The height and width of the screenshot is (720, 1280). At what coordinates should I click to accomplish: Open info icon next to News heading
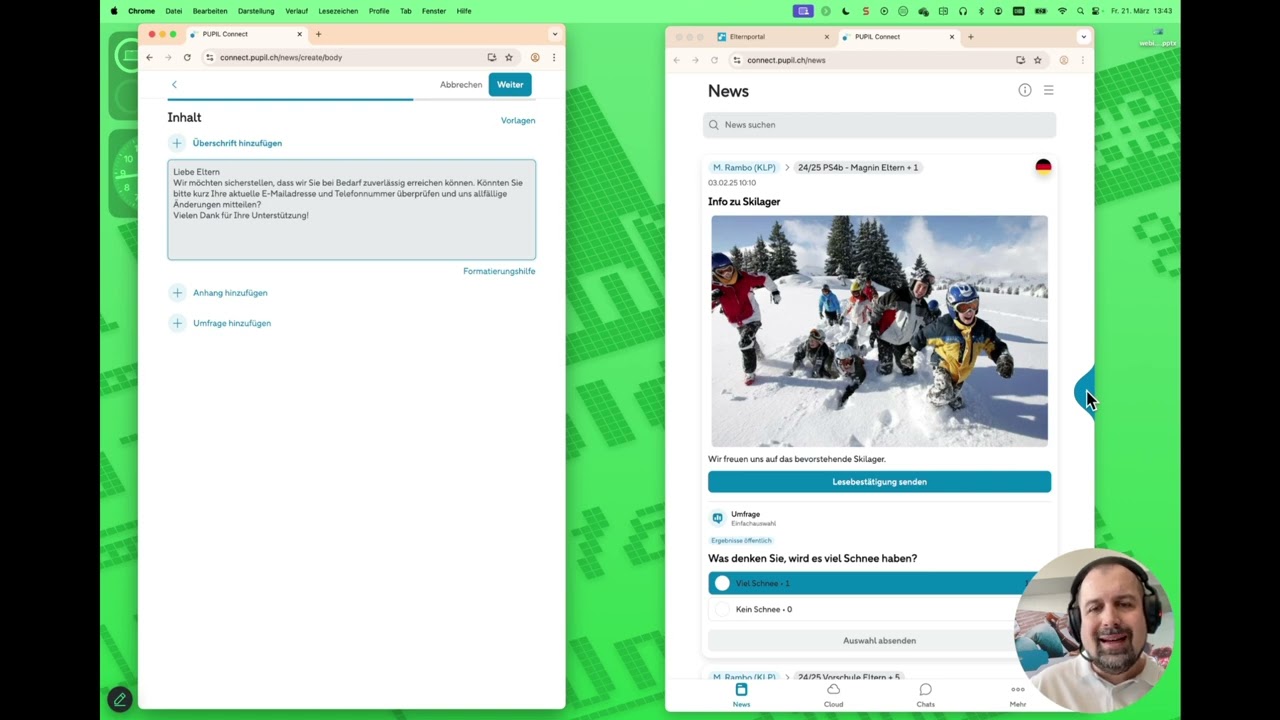point(1025,90)
